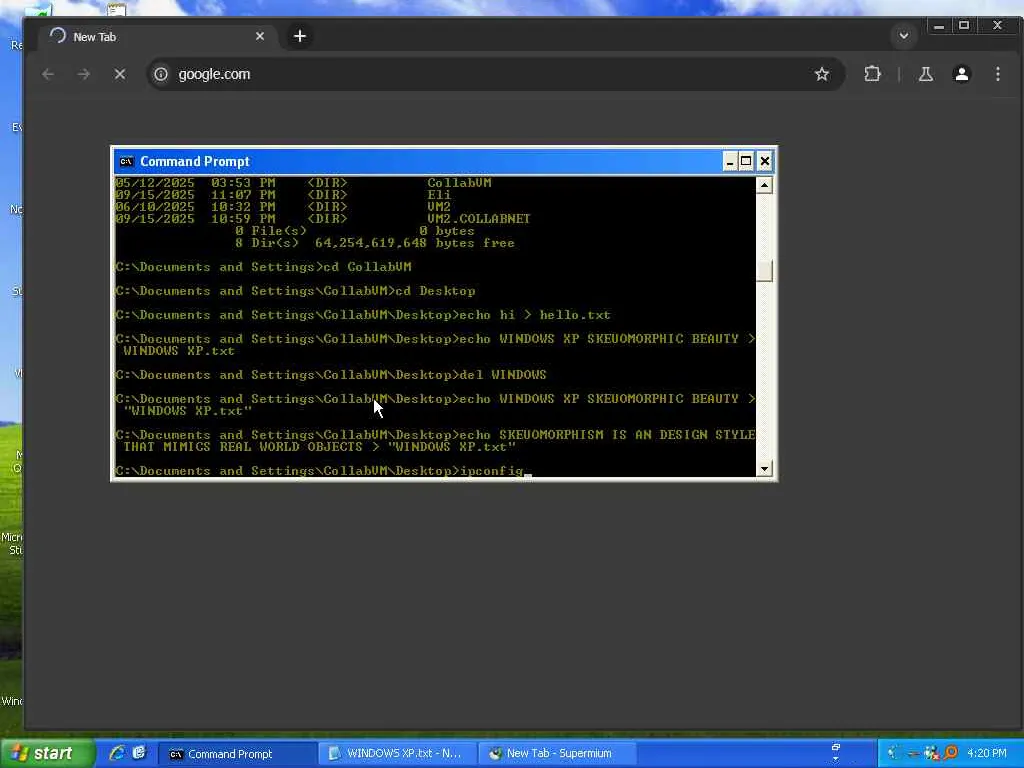The image size is (1024, 768).
Task: Launch Internet Explorer from Quick Launch
Action: click(118, 753)
